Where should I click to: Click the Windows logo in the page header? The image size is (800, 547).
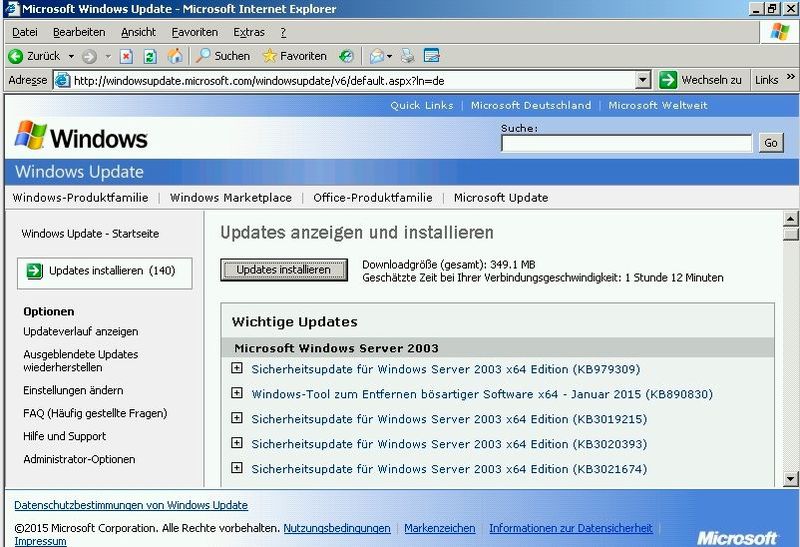pyautogui.click(x=82, y=136)
